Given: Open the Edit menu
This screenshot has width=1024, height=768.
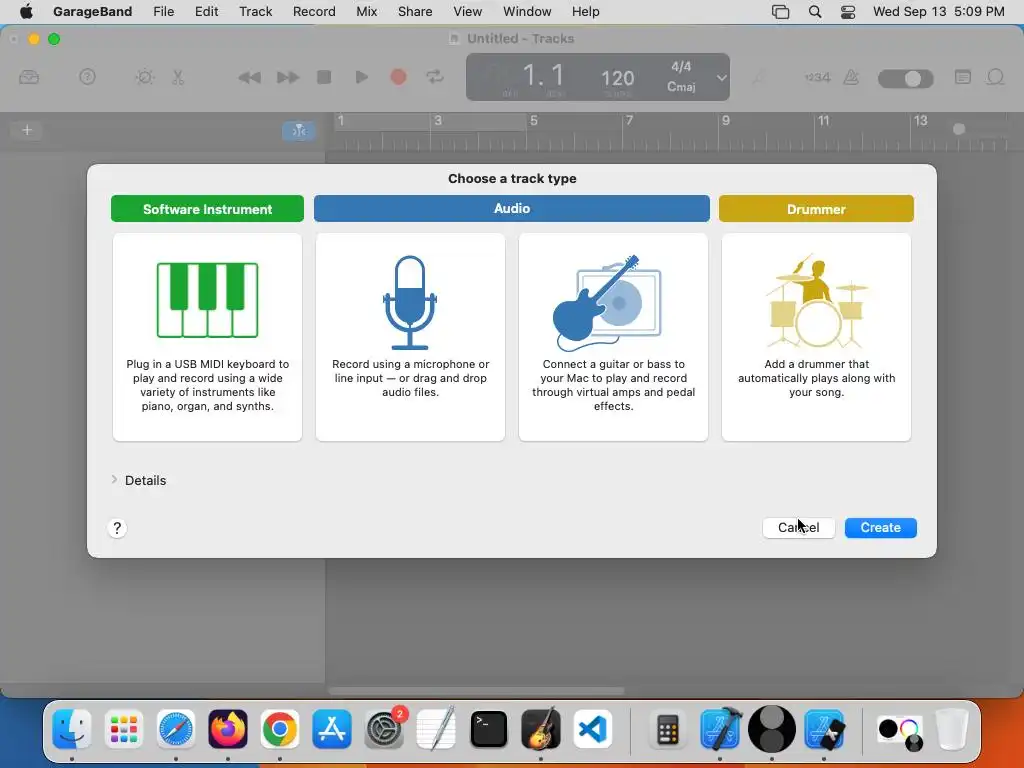Looking at the screenshot, I should point(206,12).
